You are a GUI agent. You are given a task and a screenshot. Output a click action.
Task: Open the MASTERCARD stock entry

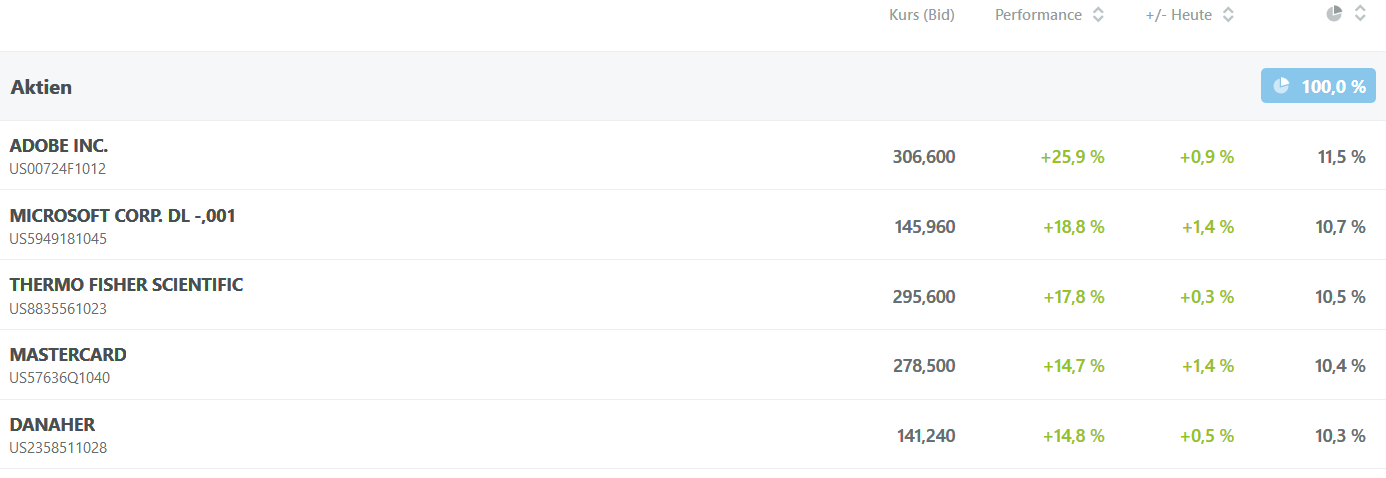pos(68,355)
